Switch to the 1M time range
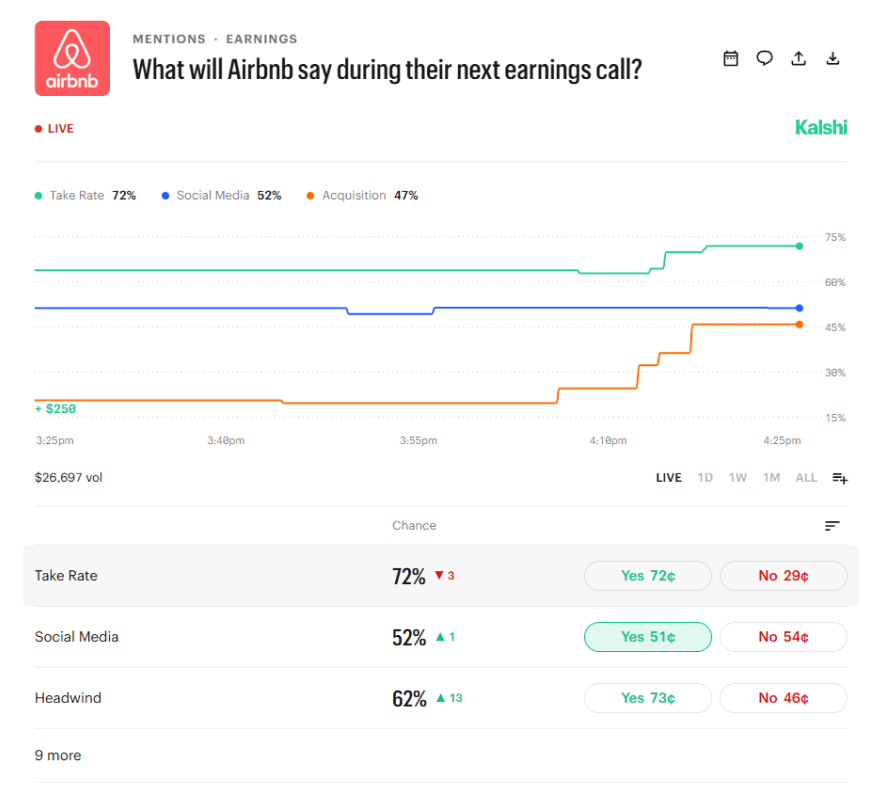Screen dimensions: 884x795 tap(771, 478)
